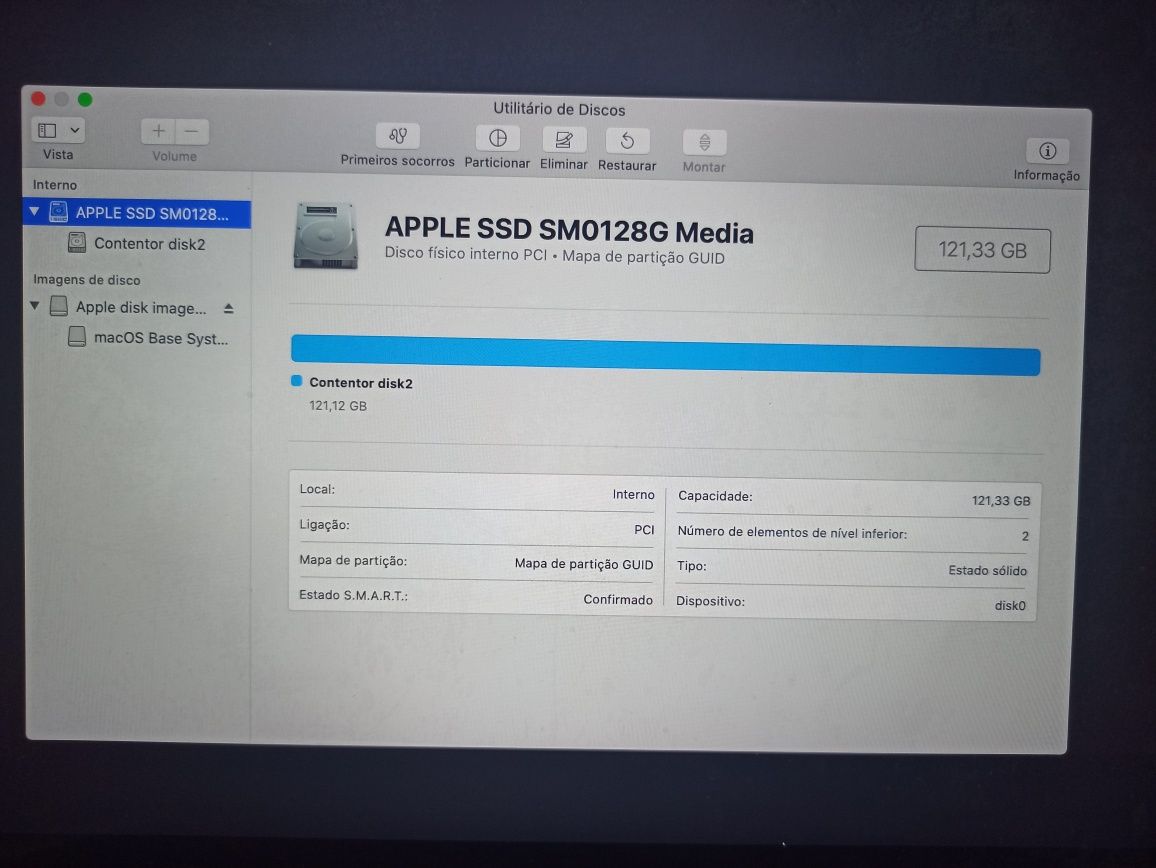Screen dimensions: 1156x868
Task: Click the Mapa de partição GUID value
Action: (584, 564)
